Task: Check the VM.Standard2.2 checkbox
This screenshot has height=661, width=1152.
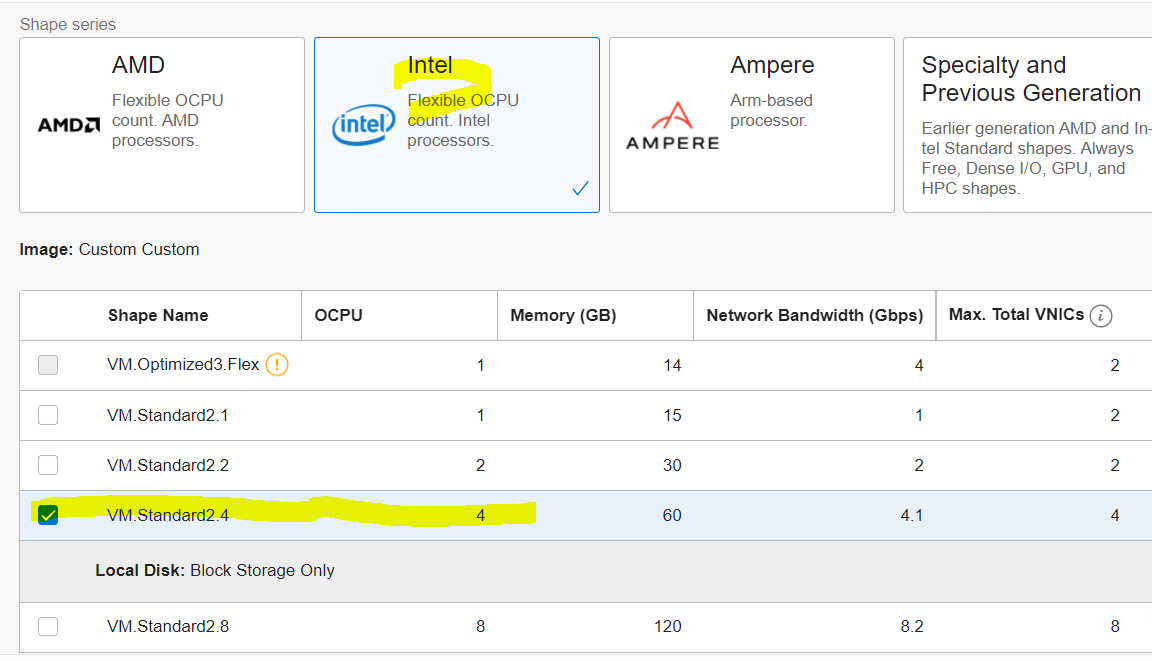Action: [48, 465]
